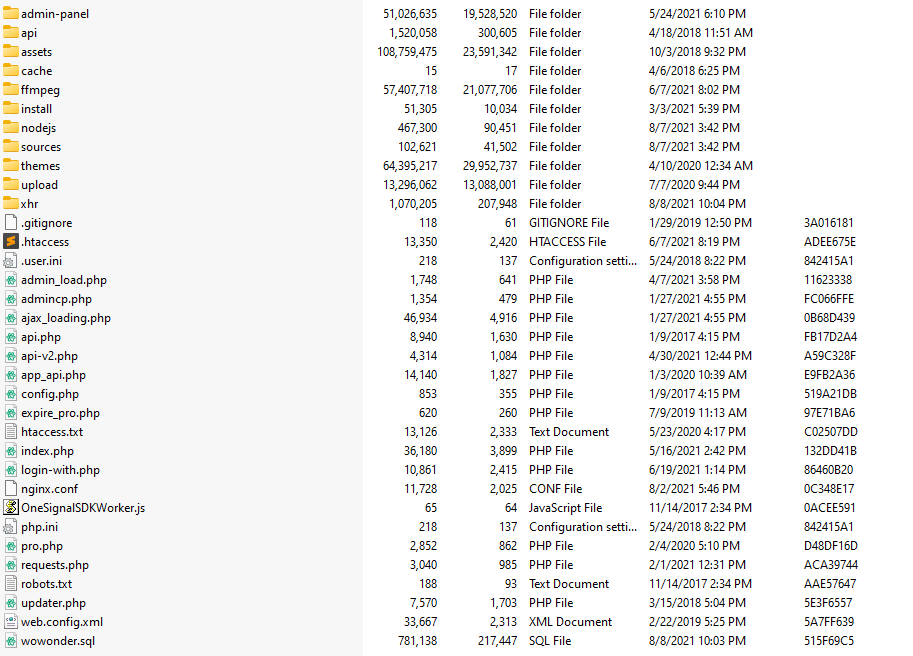Select the ffmpeg folder icon
The image size is (913, 656).
[11, 90]
